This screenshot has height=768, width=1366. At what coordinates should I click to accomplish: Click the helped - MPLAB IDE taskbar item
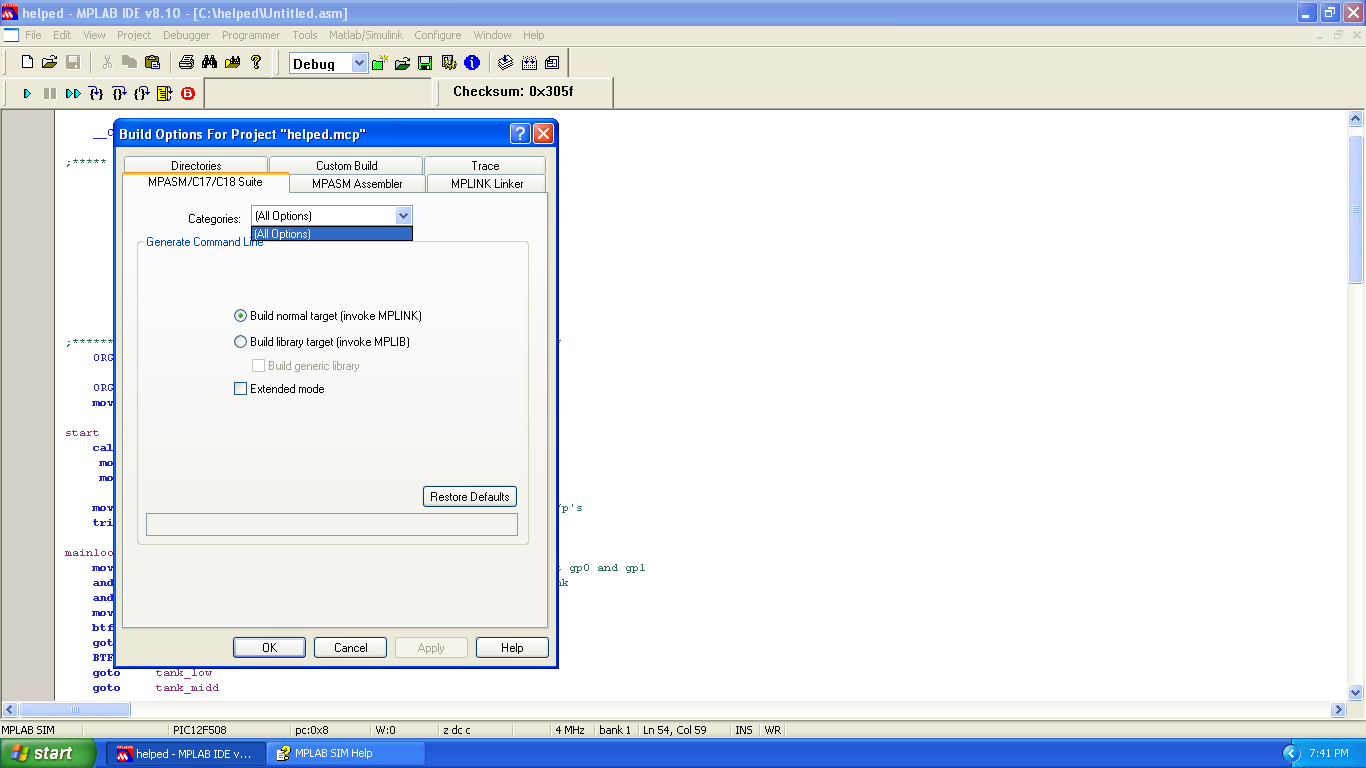(x=187, y=753)
